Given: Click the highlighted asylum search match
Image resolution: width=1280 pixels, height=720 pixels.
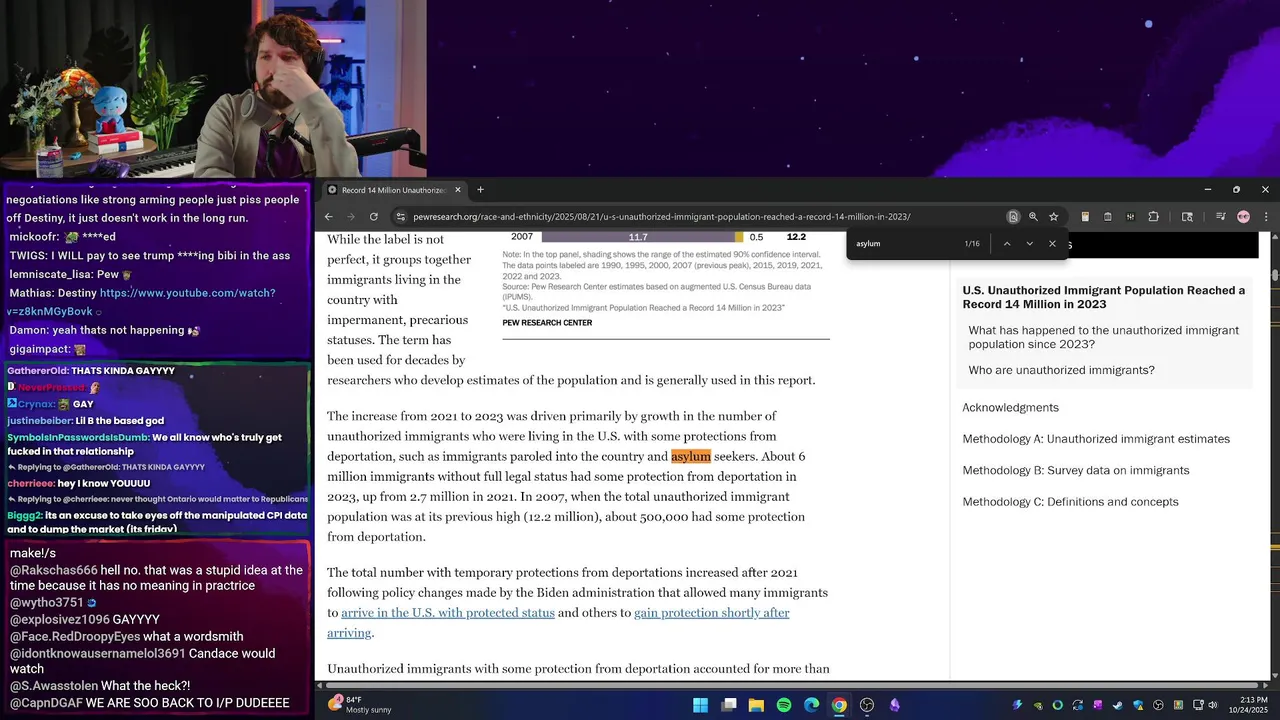Looking at the screenshot, I should click(x=691, y=457).
